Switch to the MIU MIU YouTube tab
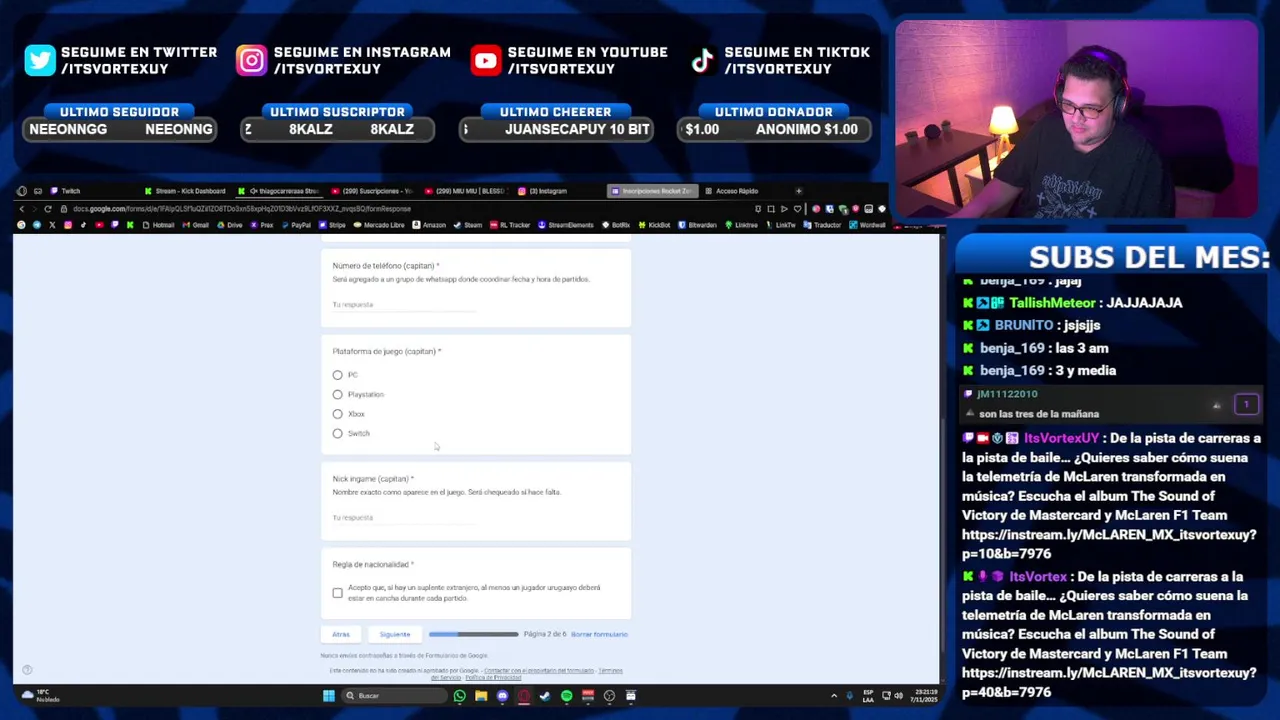This screenshot has width=1280, height=720. coord(464,191)
